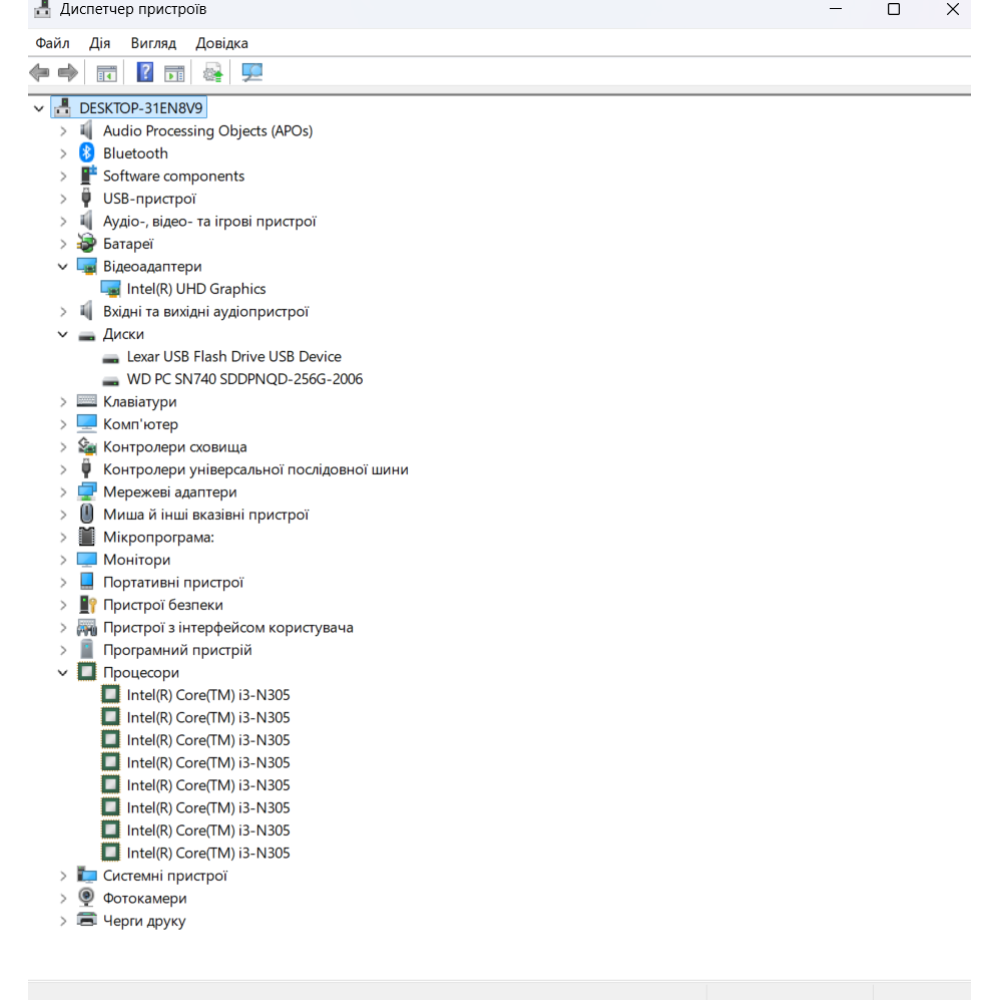Open the Файл menu
1000x1000 pixels.
tap(52, 43)
